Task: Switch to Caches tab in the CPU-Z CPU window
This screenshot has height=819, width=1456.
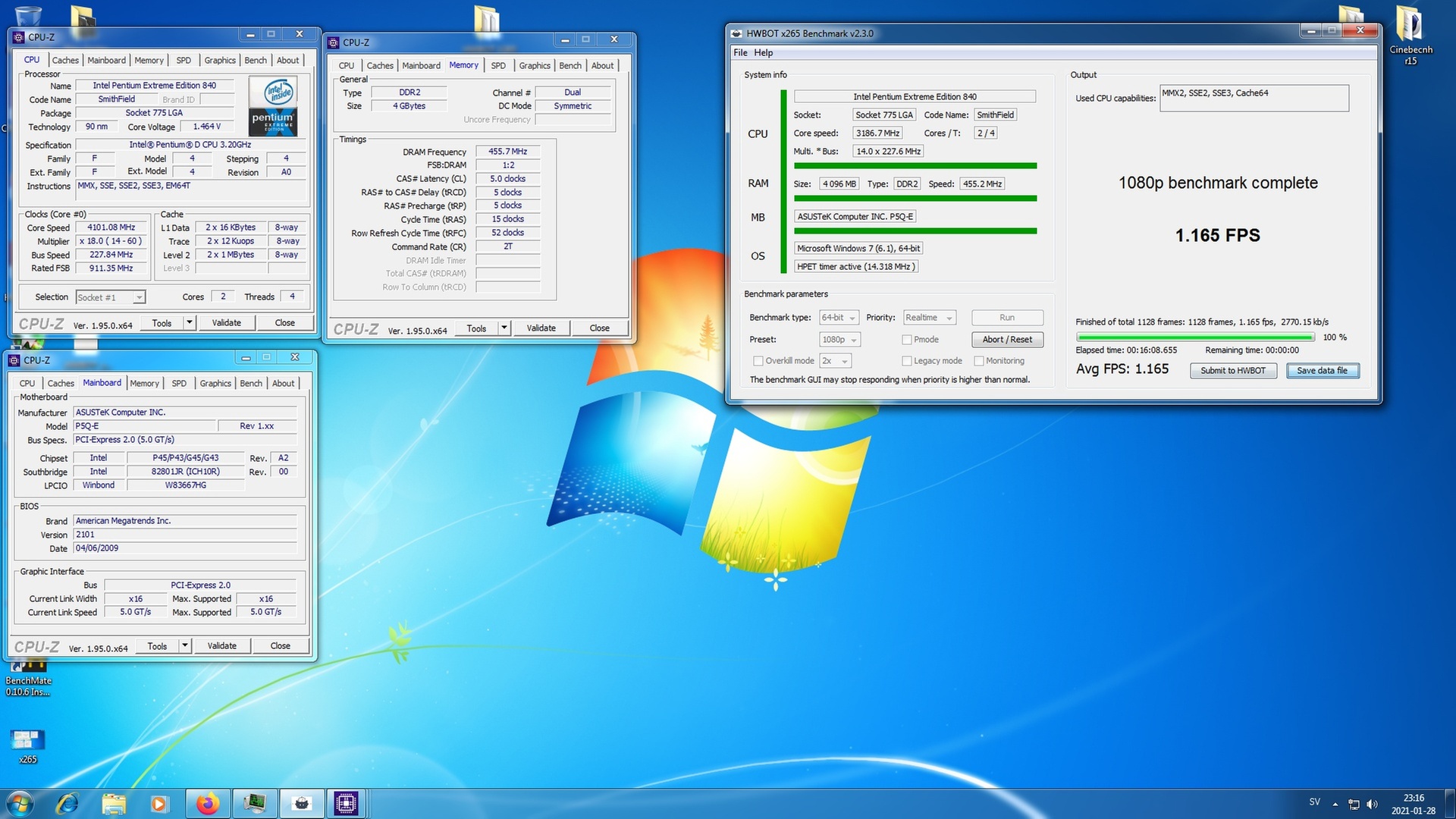Action: pos(65,60)
